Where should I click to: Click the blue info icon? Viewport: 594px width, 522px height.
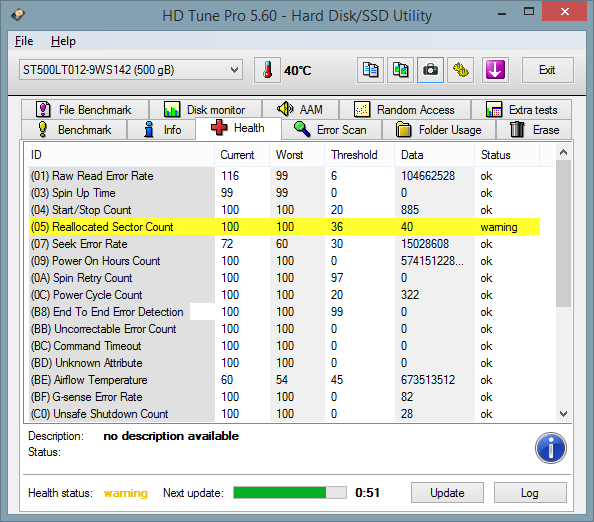(x=551, y=448)
